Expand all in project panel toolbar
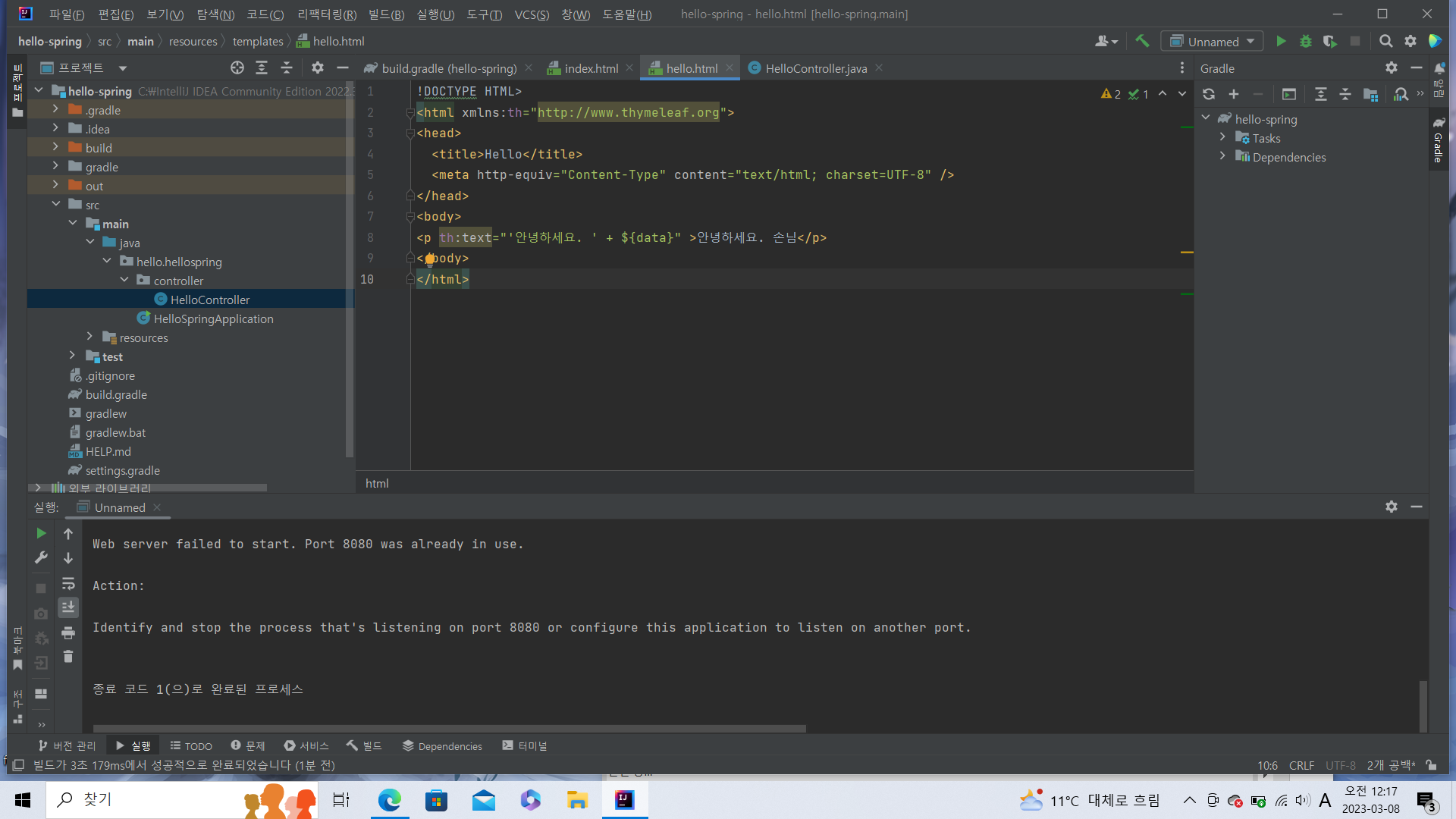 point(262,68)
